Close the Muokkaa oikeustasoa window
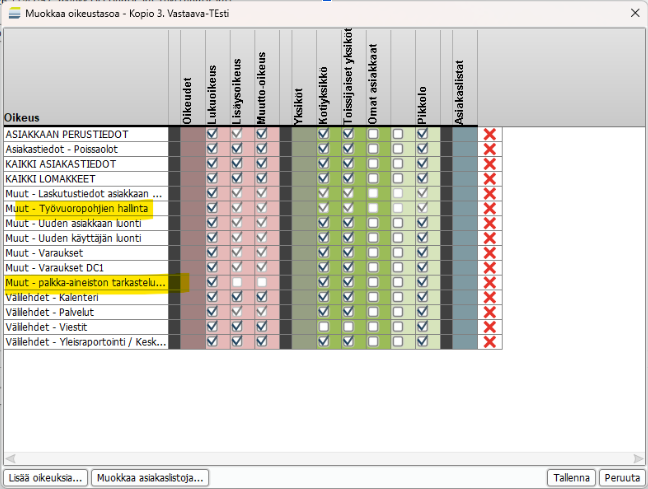The image size is (648, 489). pos(635,13)
